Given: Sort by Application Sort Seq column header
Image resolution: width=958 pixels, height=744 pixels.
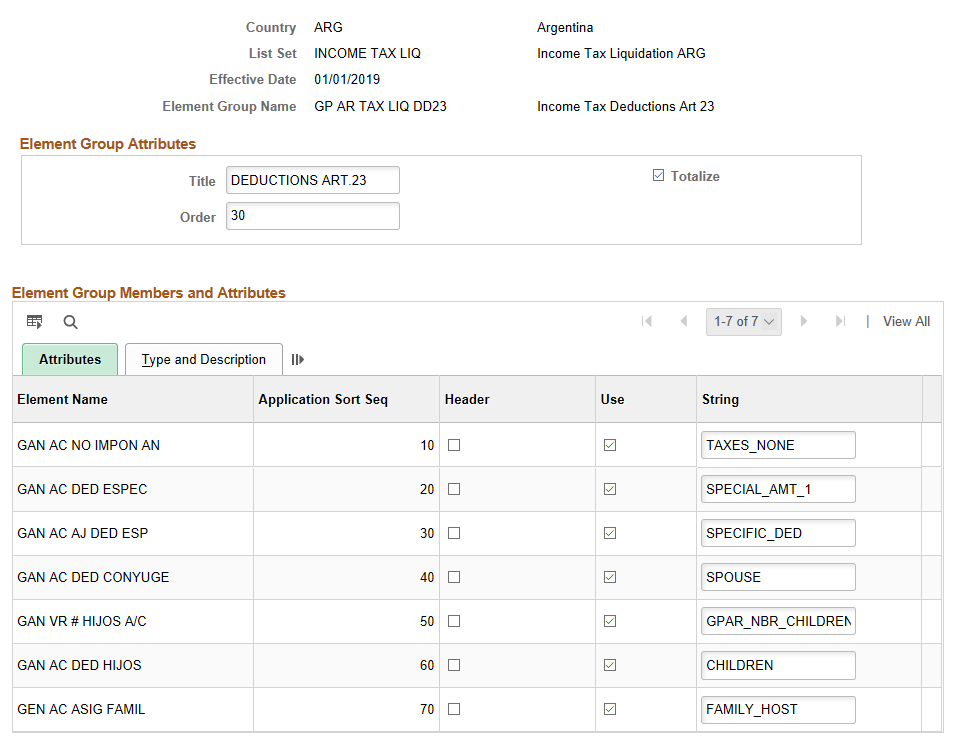Looking at the screenshot, I should [323, 399].
